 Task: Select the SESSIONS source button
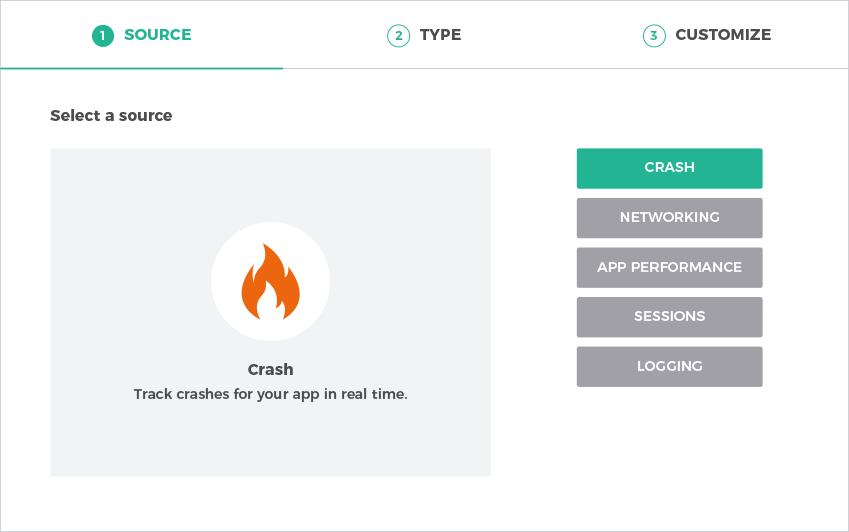click(669, 317)
